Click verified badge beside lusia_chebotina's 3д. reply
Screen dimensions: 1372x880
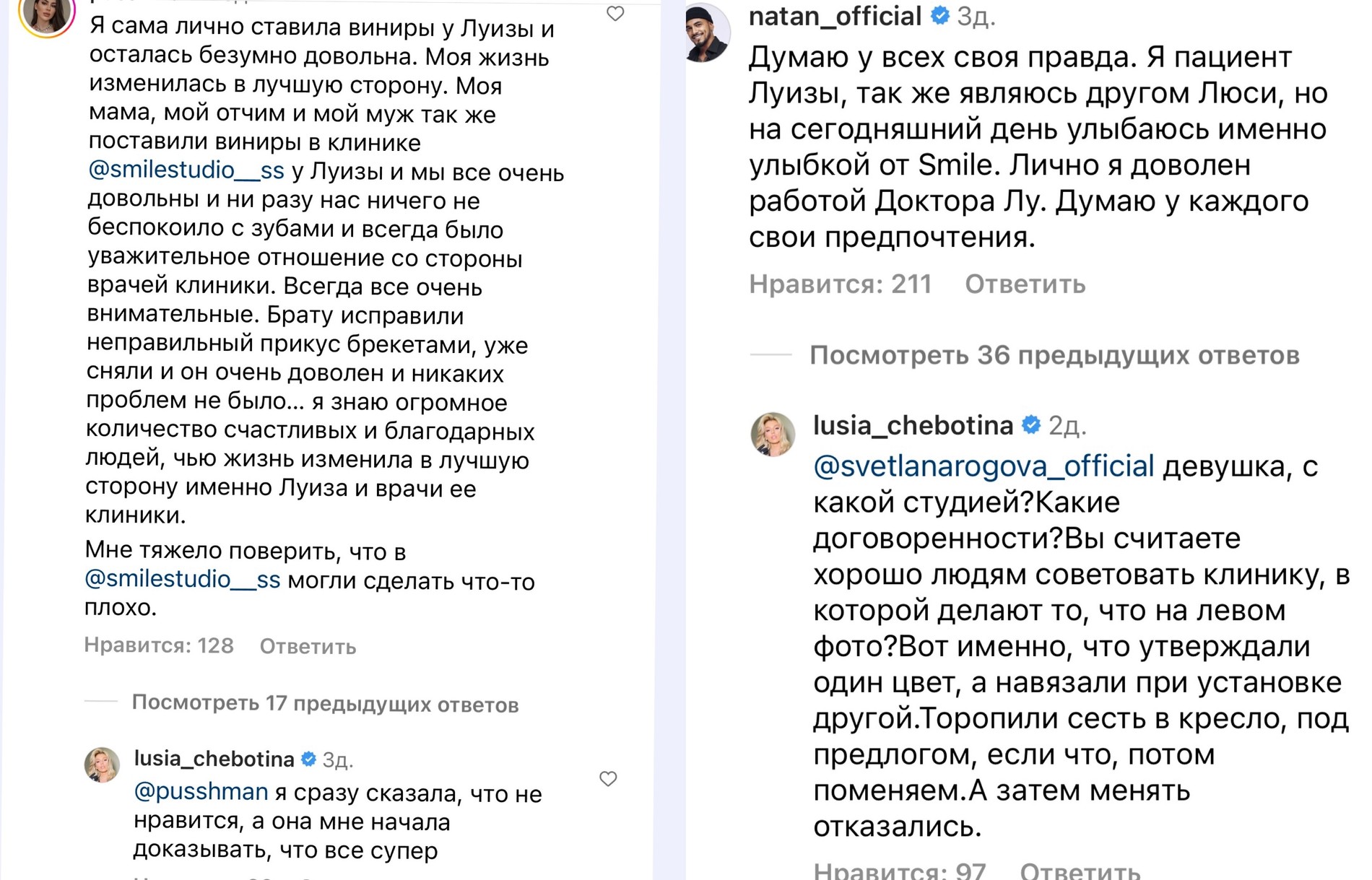pyautogui.click(x=308, y=759)
